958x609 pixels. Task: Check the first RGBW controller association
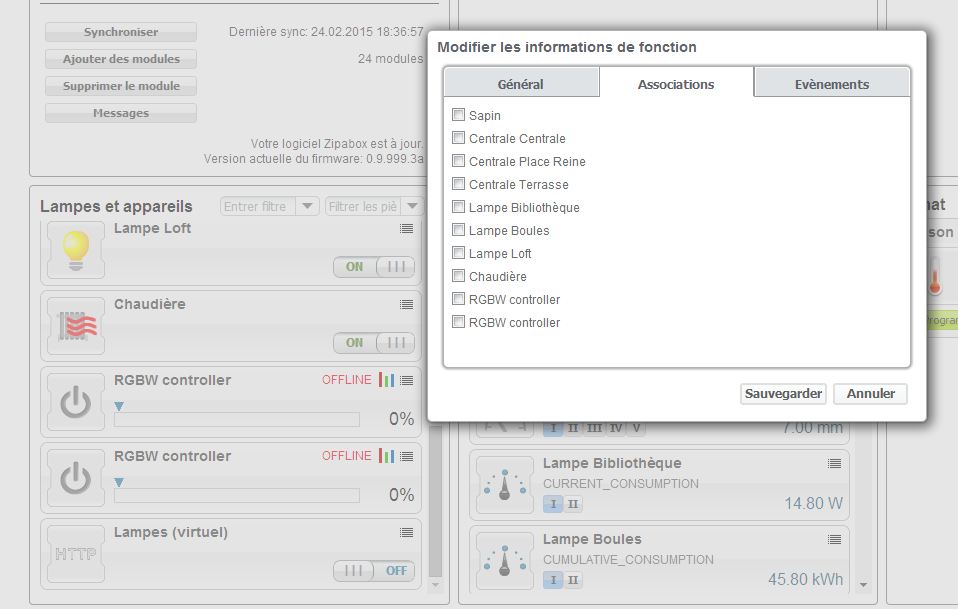pyautogui.click(x=458, y=299)
